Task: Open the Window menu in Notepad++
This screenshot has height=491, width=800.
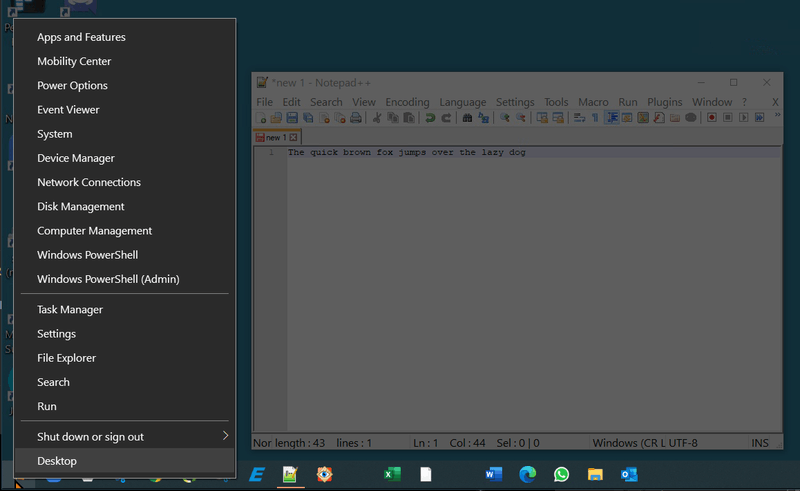Action: tap(712, 102)
